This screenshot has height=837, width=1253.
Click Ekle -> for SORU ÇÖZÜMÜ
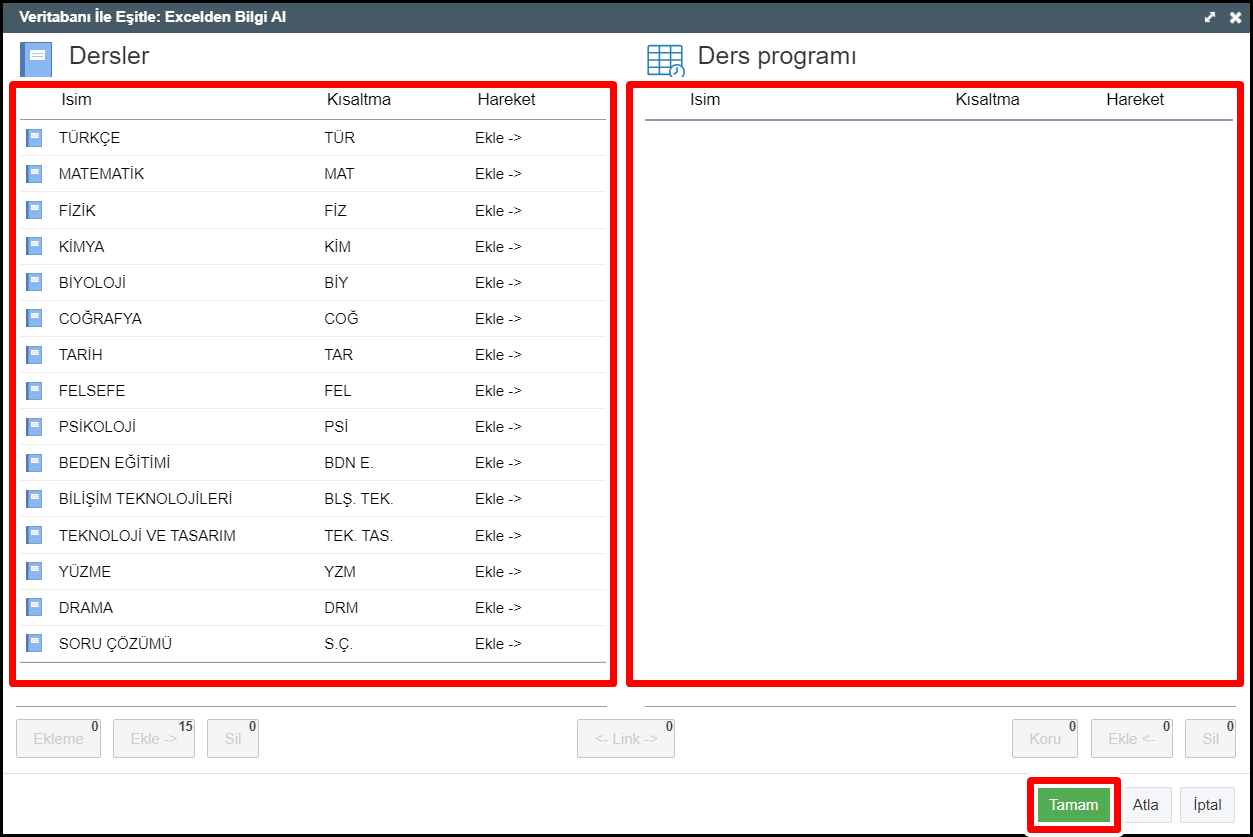point(498,643)
